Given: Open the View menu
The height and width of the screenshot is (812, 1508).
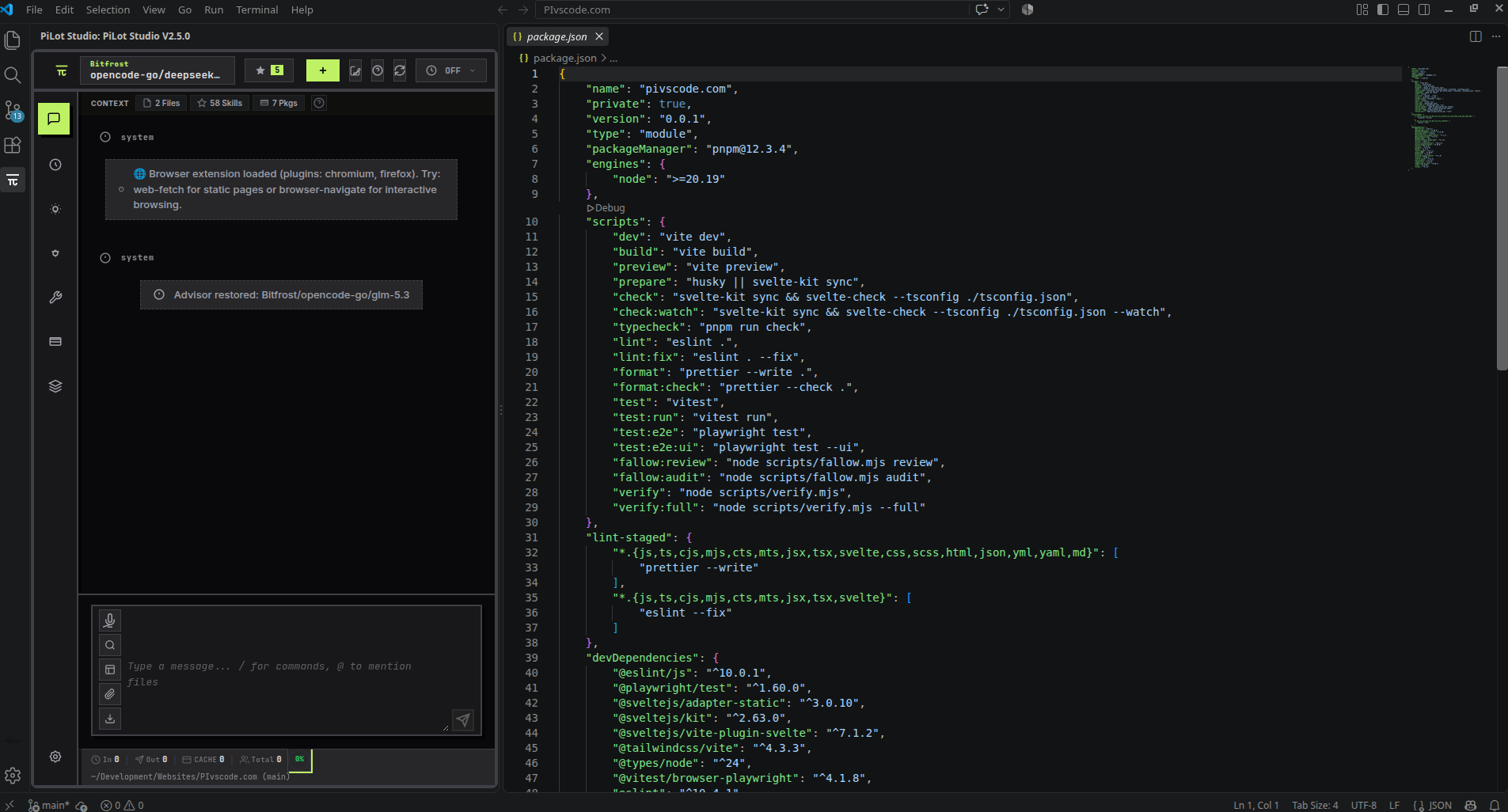Looking at the screenshot, I should (154, 9).
